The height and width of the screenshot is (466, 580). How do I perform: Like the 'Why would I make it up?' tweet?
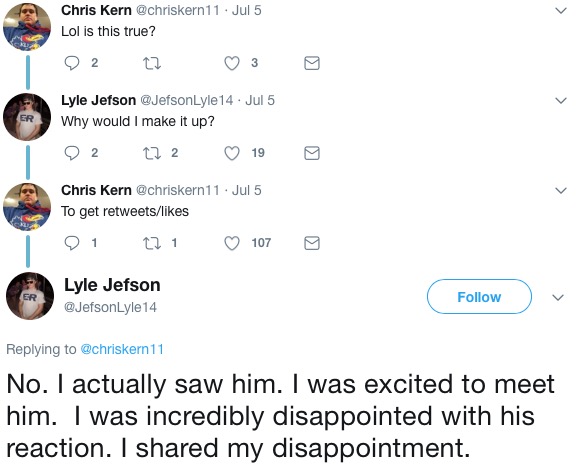coord(232,153)
